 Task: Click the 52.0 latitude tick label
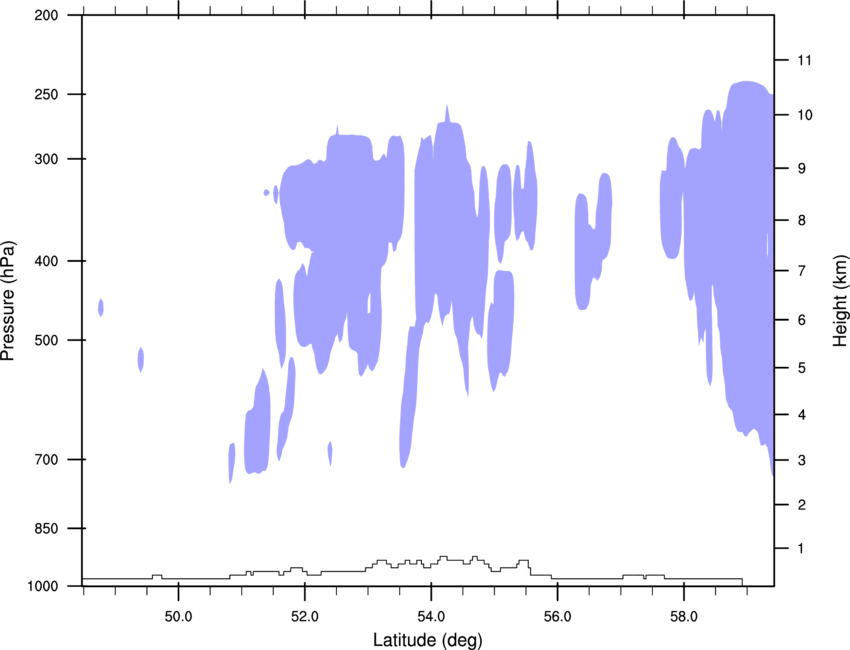pos(305,617)
